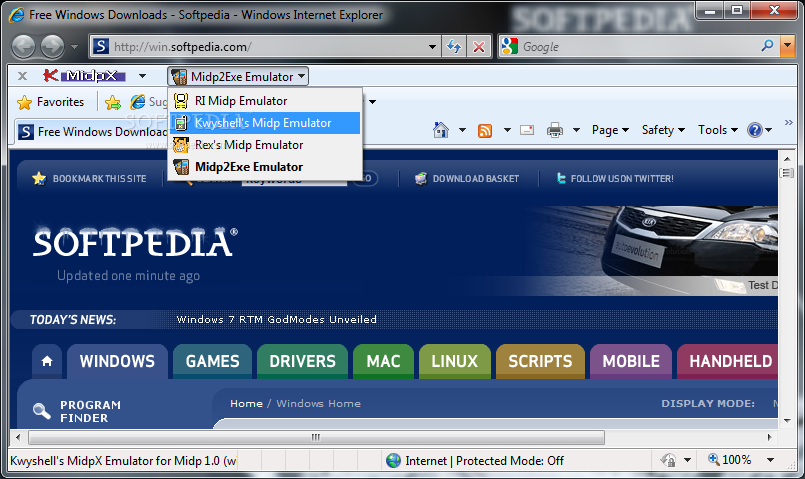Open Windows 7 RTM GodModes Unveiled headline

[x=276, y=319]
